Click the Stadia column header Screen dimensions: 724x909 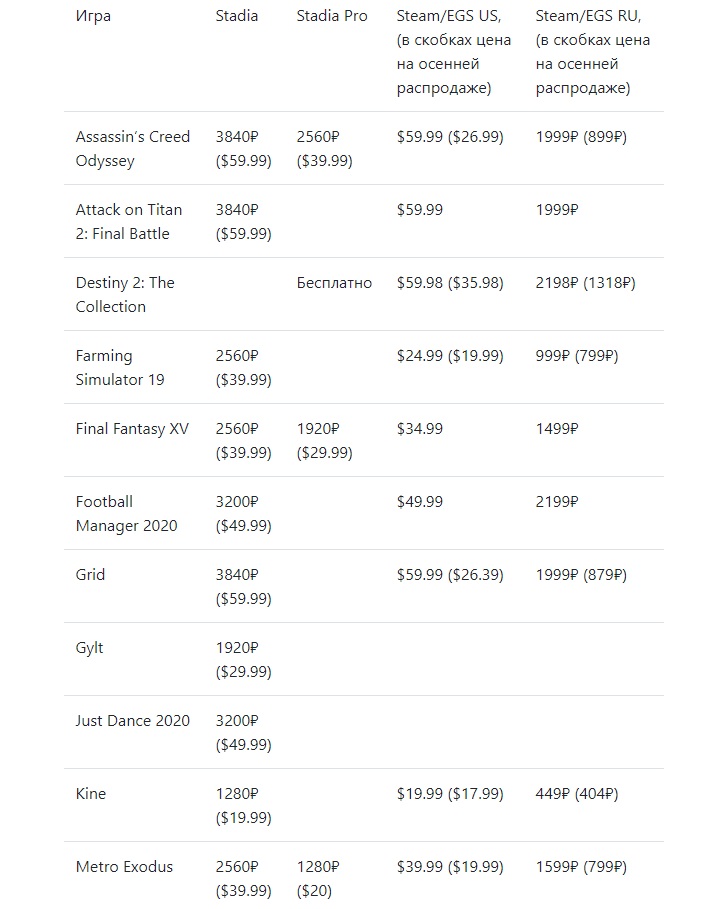click(x=237, y=16)
